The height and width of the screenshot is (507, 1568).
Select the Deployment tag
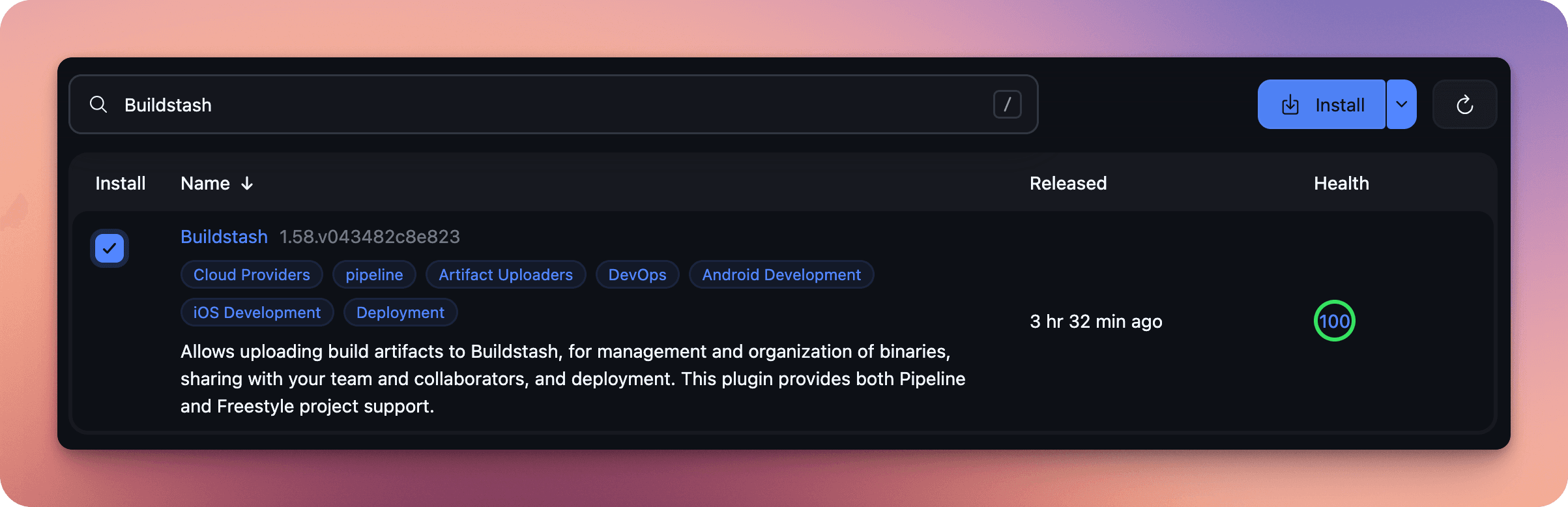click(400, 312)
